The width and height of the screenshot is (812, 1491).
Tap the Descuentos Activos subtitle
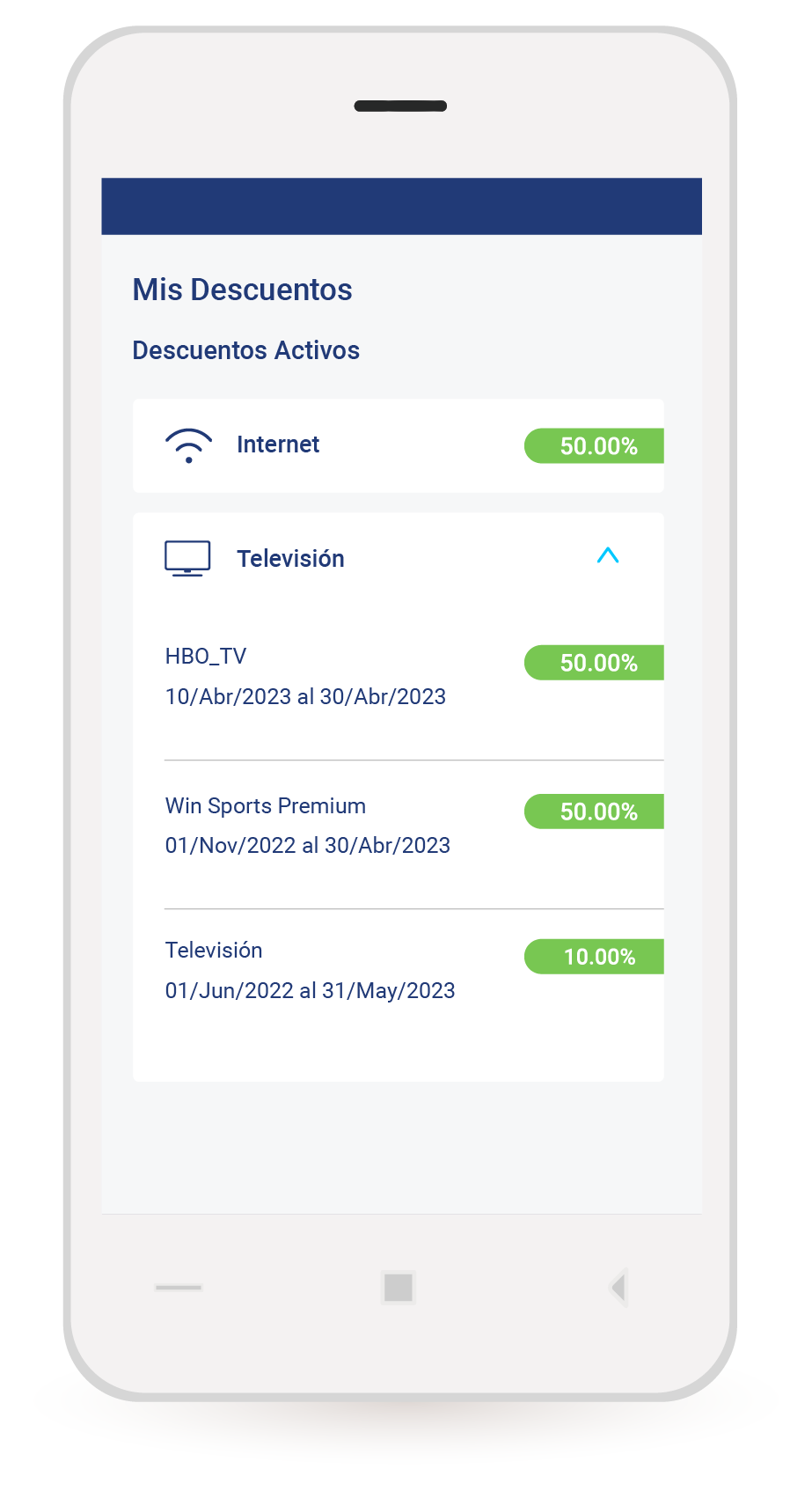pyautogui.click(x=245, y=350)
